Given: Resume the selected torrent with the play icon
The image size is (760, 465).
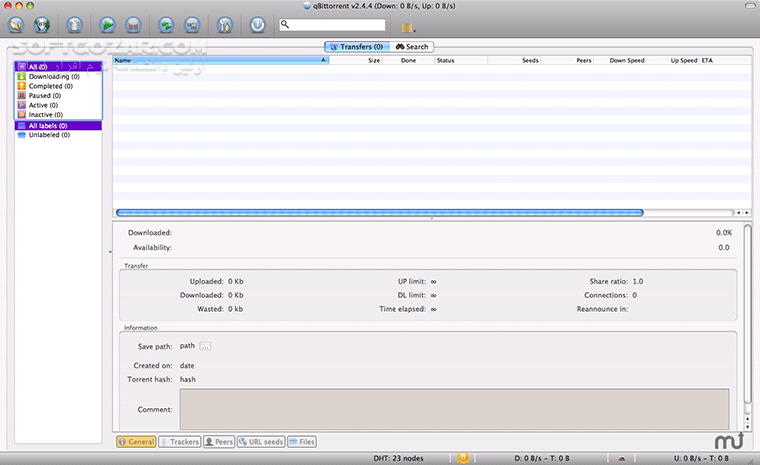Looking at the screenshot, I should (x=107, y=25).
